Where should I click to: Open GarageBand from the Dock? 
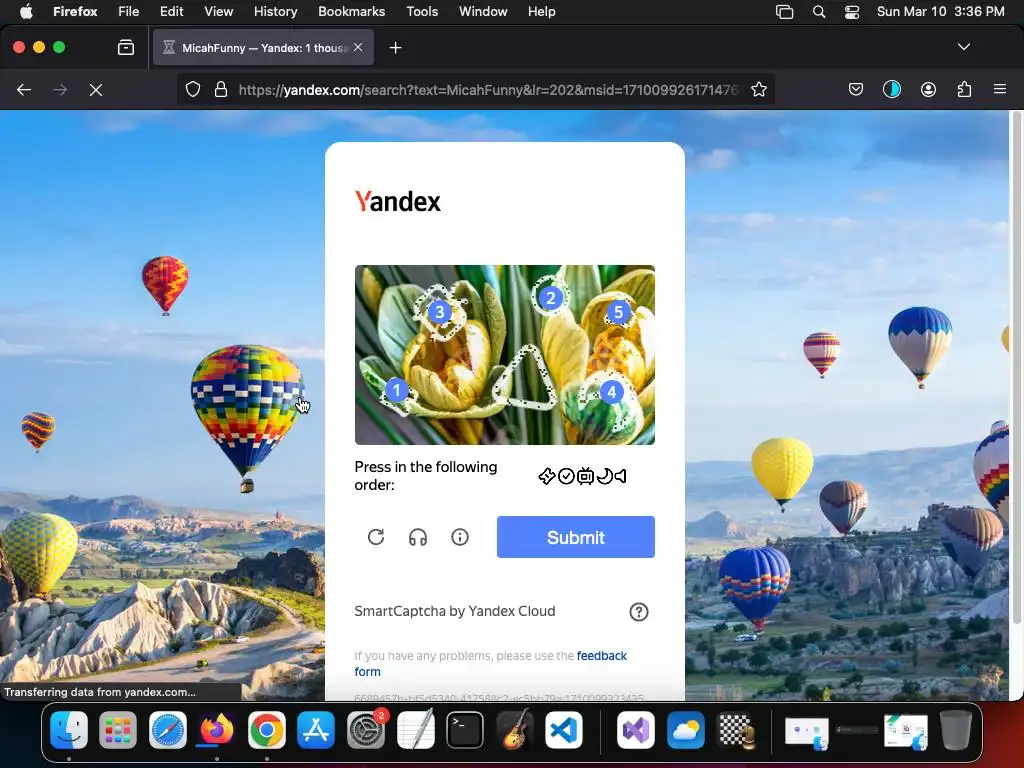[x=515, y=729]
